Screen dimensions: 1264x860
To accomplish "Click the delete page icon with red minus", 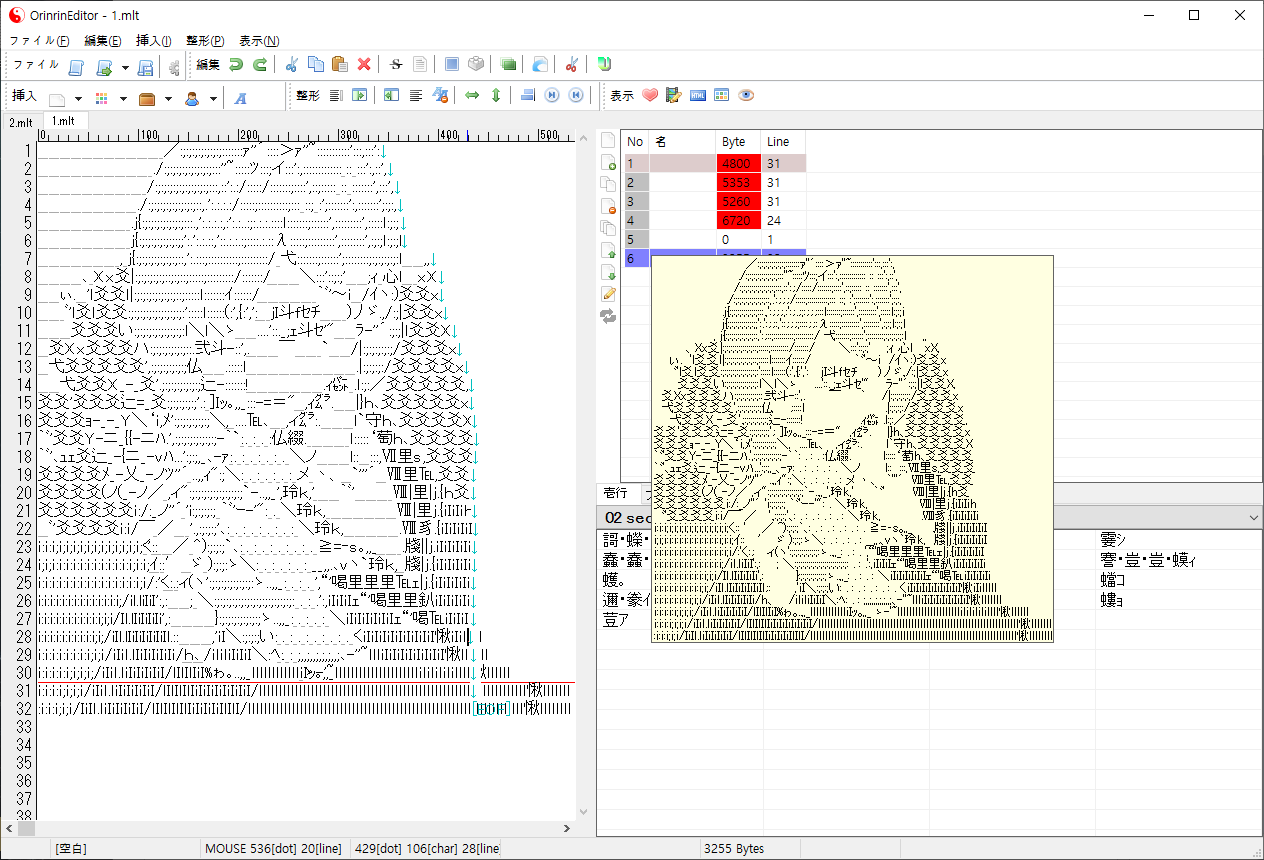I will 608,206.
